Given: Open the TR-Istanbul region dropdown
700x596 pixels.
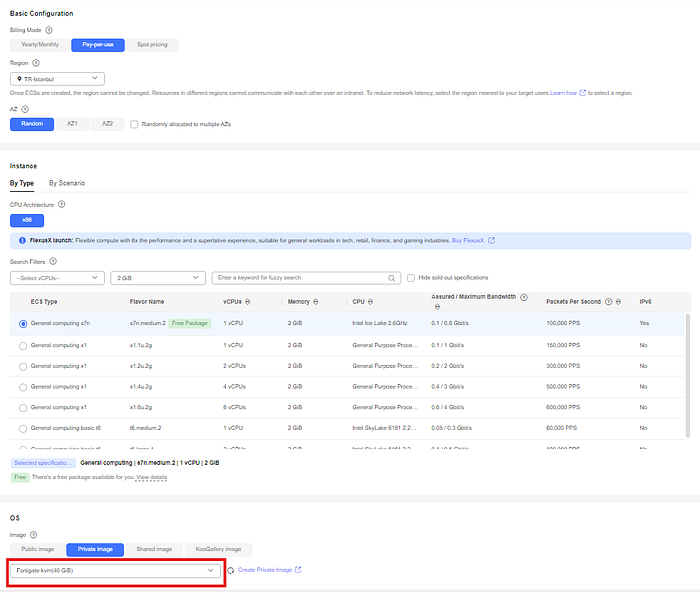Looking at the screenshot, I should coord(57,79).
